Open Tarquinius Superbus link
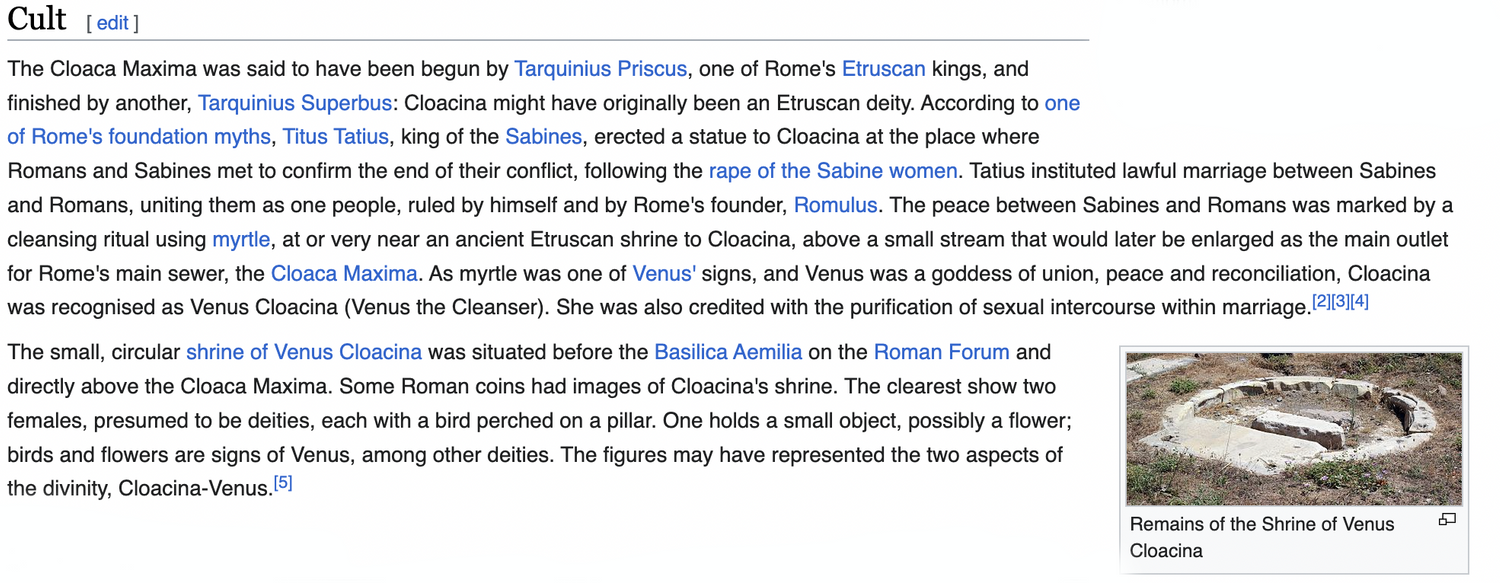Viewport: 1500px width, 583px height. click(x=295, y=103)
